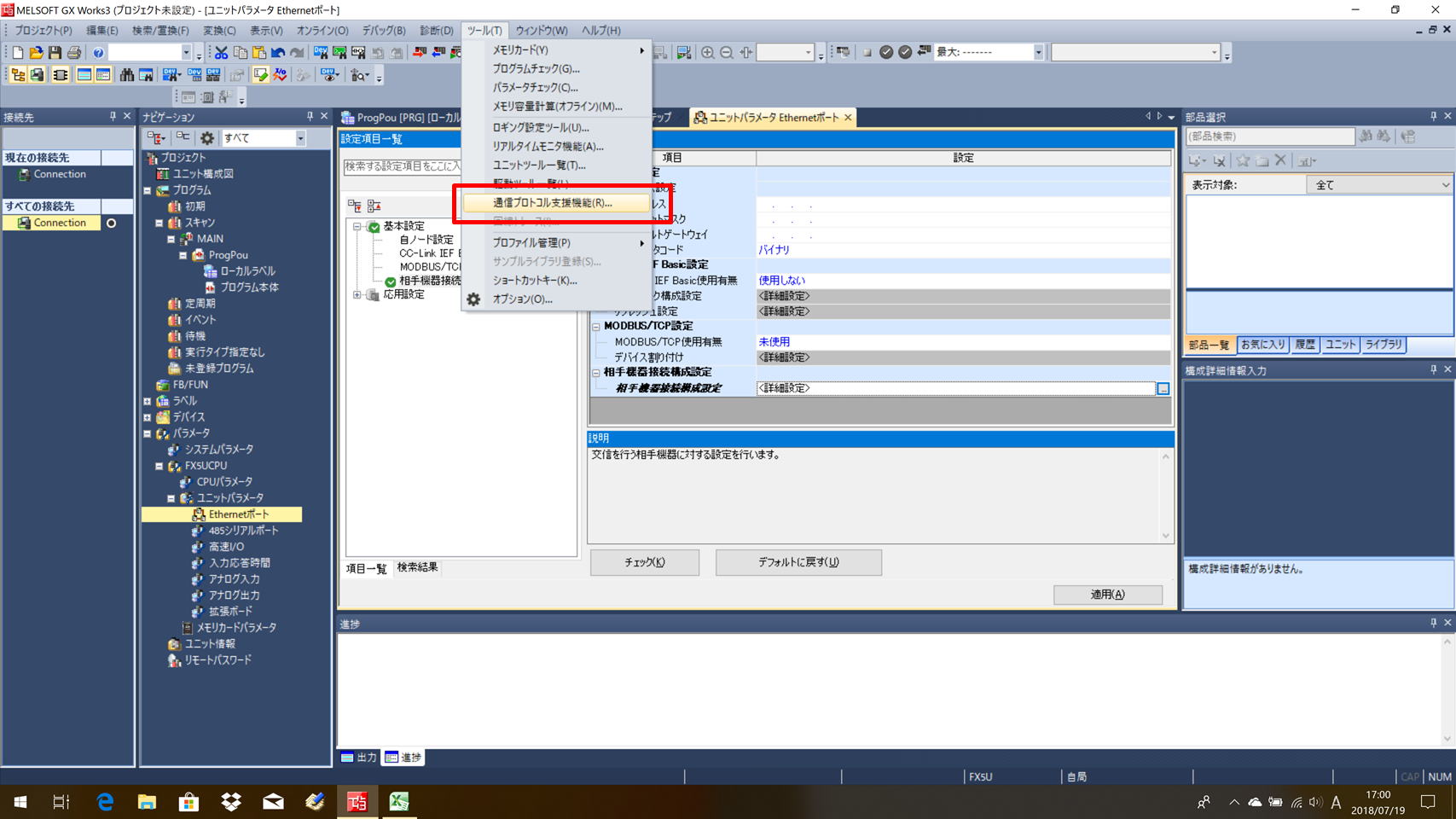Select CPUパラメータ in navigation tree
1456x819 pixels.
pos(224,482)
